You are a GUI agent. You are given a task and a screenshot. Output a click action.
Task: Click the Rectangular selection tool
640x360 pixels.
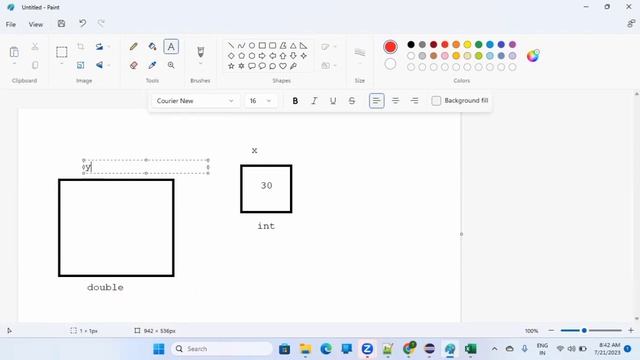point(62,52)
